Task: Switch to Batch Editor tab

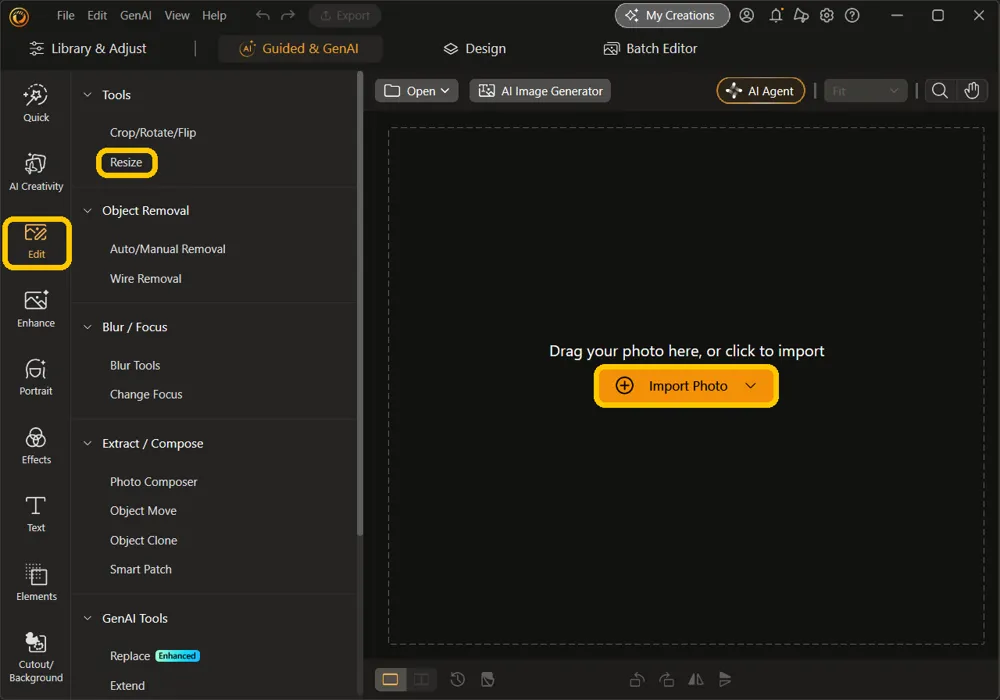Action: click(x=651, y=48)
